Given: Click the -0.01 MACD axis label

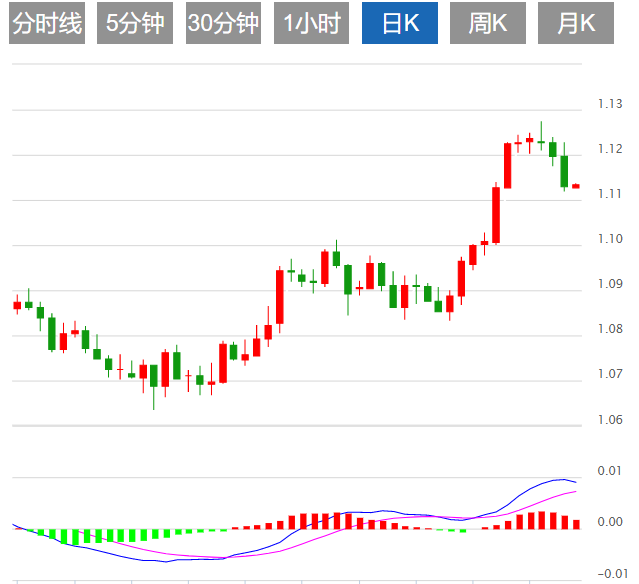Looking at the screenshot, I should coord(613,574).
